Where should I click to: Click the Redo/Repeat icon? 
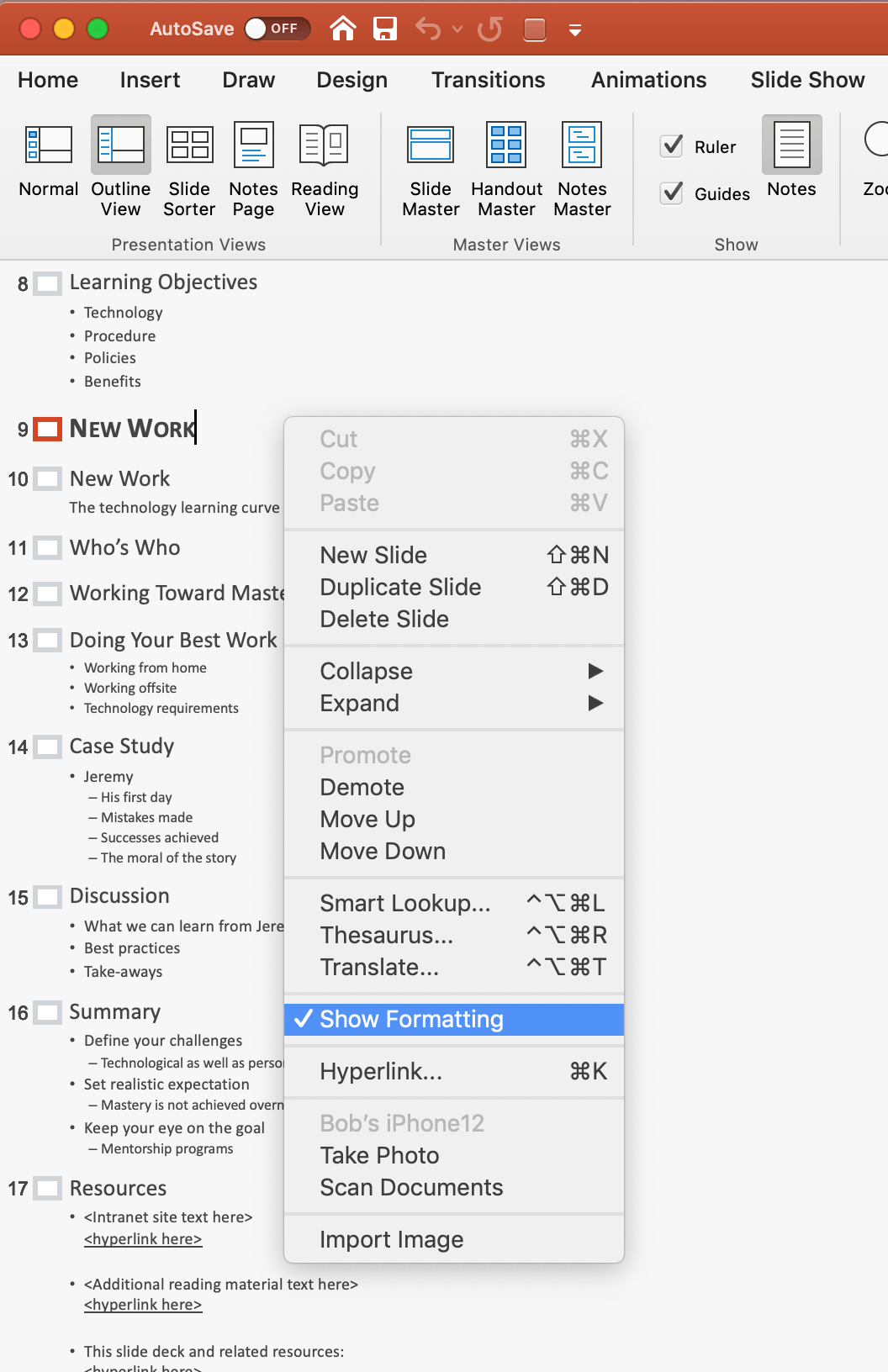click(489, 29)
